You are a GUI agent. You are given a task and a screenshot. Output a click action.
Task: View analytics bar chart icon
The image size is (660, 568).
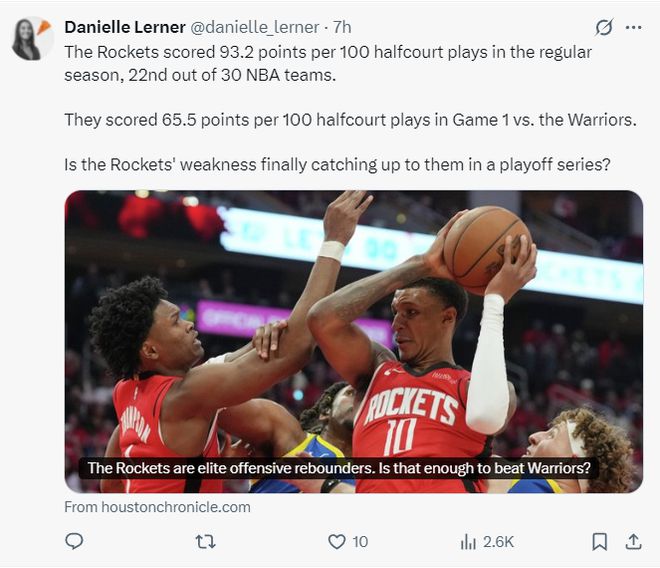pos(468,541)
